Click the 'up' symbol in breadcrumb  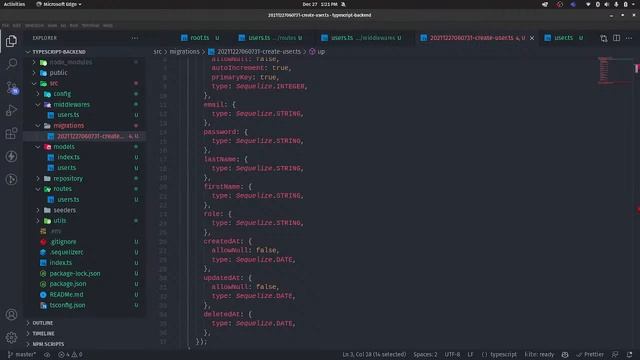[x=318, y=52]
